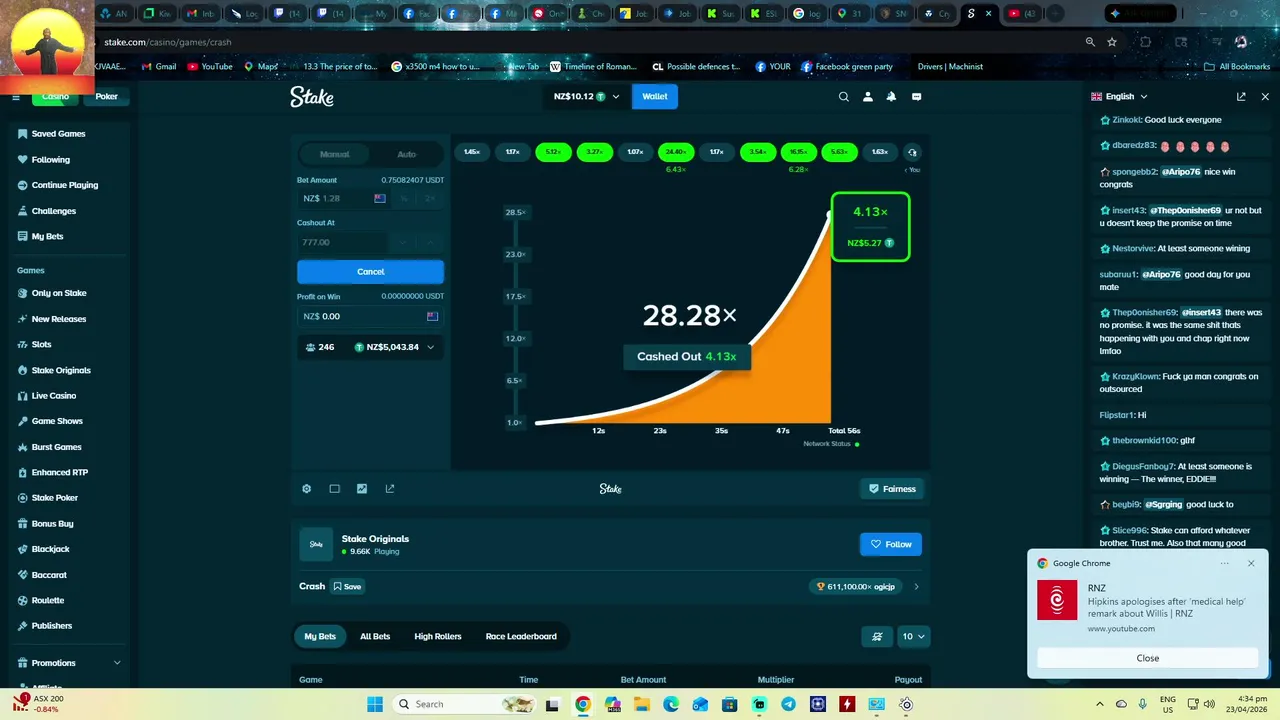Viewport: 1280px width, 720px height.
Task: Increase Cashout At value arrow
Action: tap(430, 242)
